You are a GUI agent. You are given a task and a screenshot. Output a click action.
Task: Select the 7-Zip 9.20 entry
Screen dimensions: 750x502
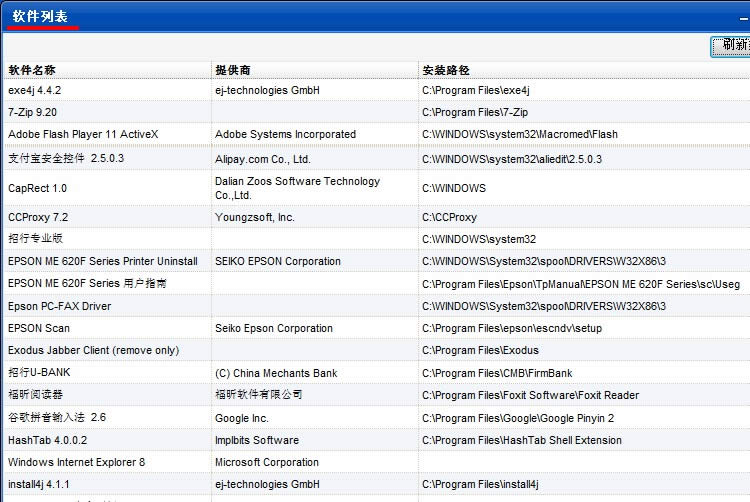pos(32,112)
